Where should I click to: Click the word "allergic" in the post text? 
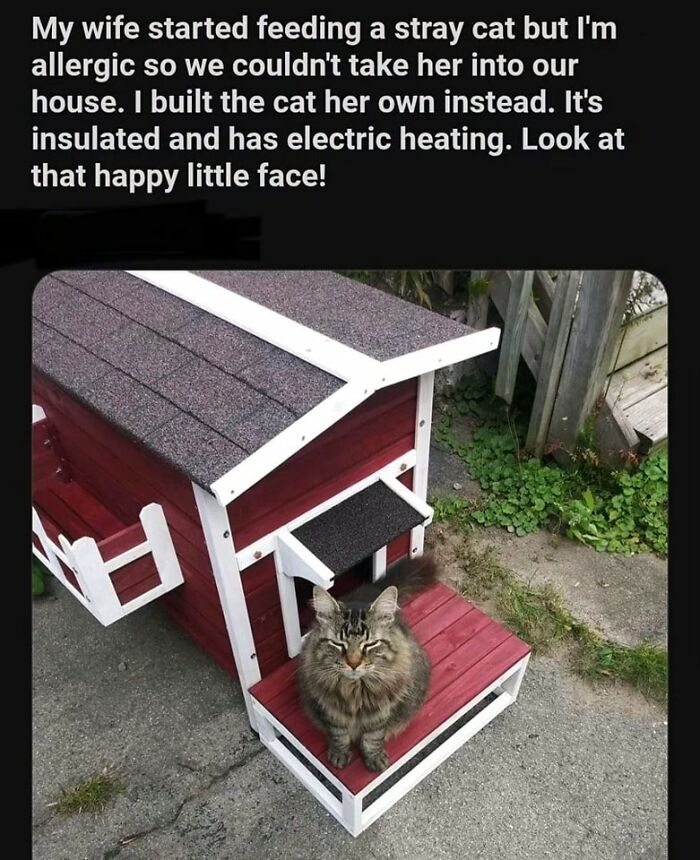pyautogui.click(x=83, y=66)
